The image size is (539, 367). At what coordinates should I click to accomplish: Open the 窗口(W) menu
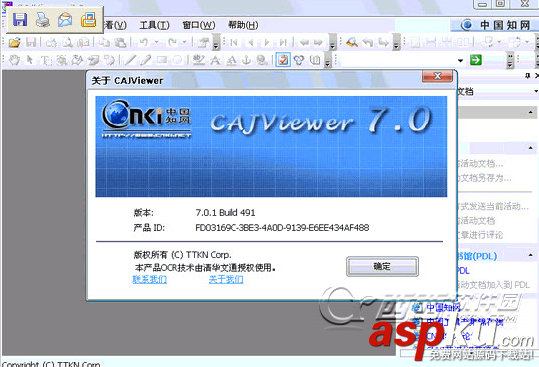coord(199,25)
